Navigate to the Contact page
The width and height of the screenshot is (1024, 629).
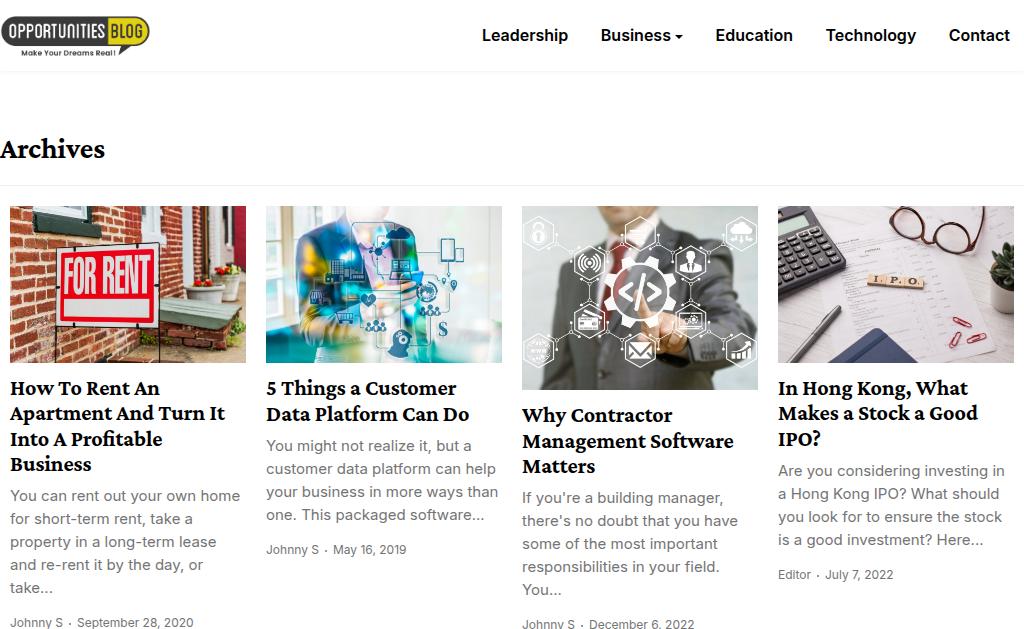pyautogui.click(x=979, y=35)
